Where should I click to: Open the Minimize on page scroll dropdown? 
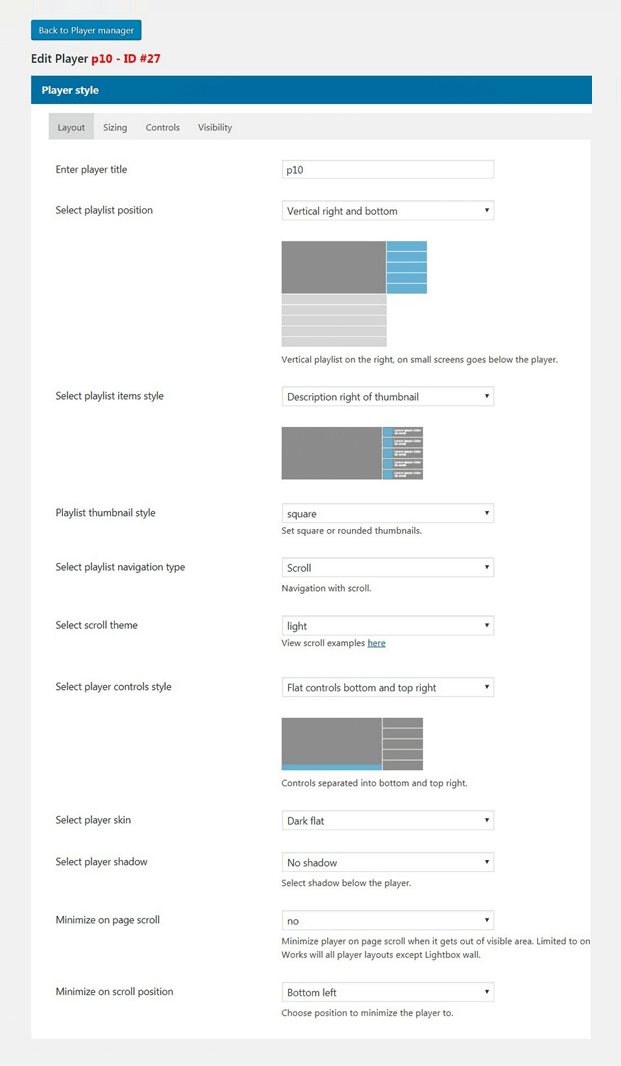click(387, 920)
